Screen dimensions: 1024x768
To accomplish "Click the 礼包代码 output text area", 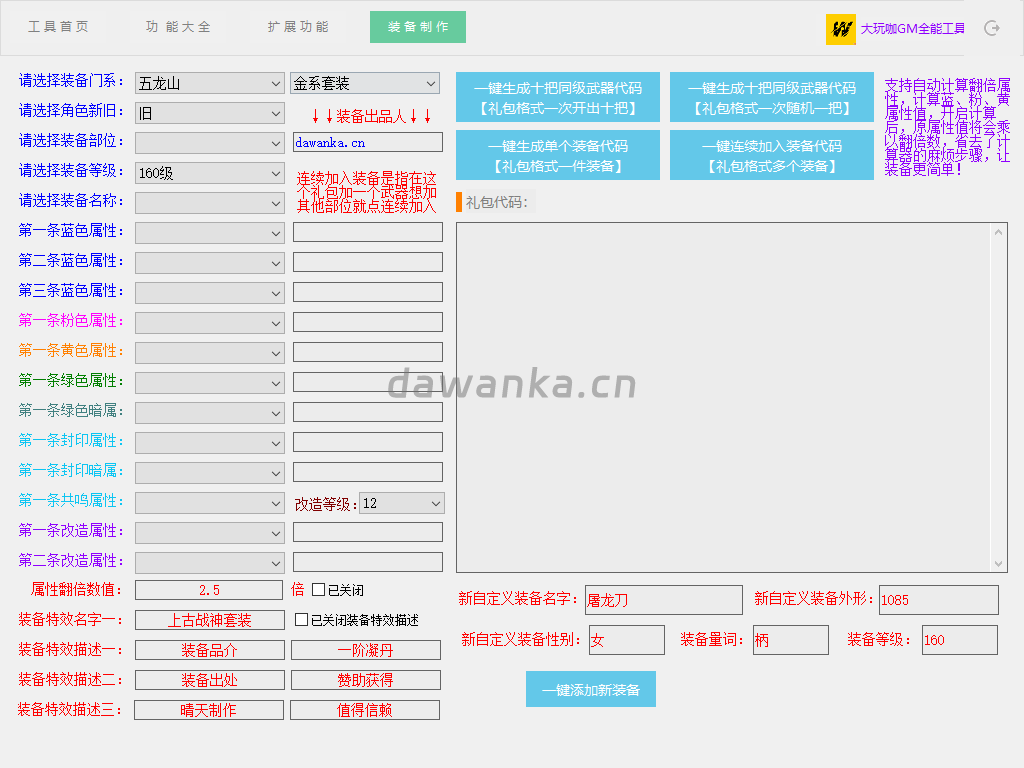I will pyautogui.click(x=731, y=397).
